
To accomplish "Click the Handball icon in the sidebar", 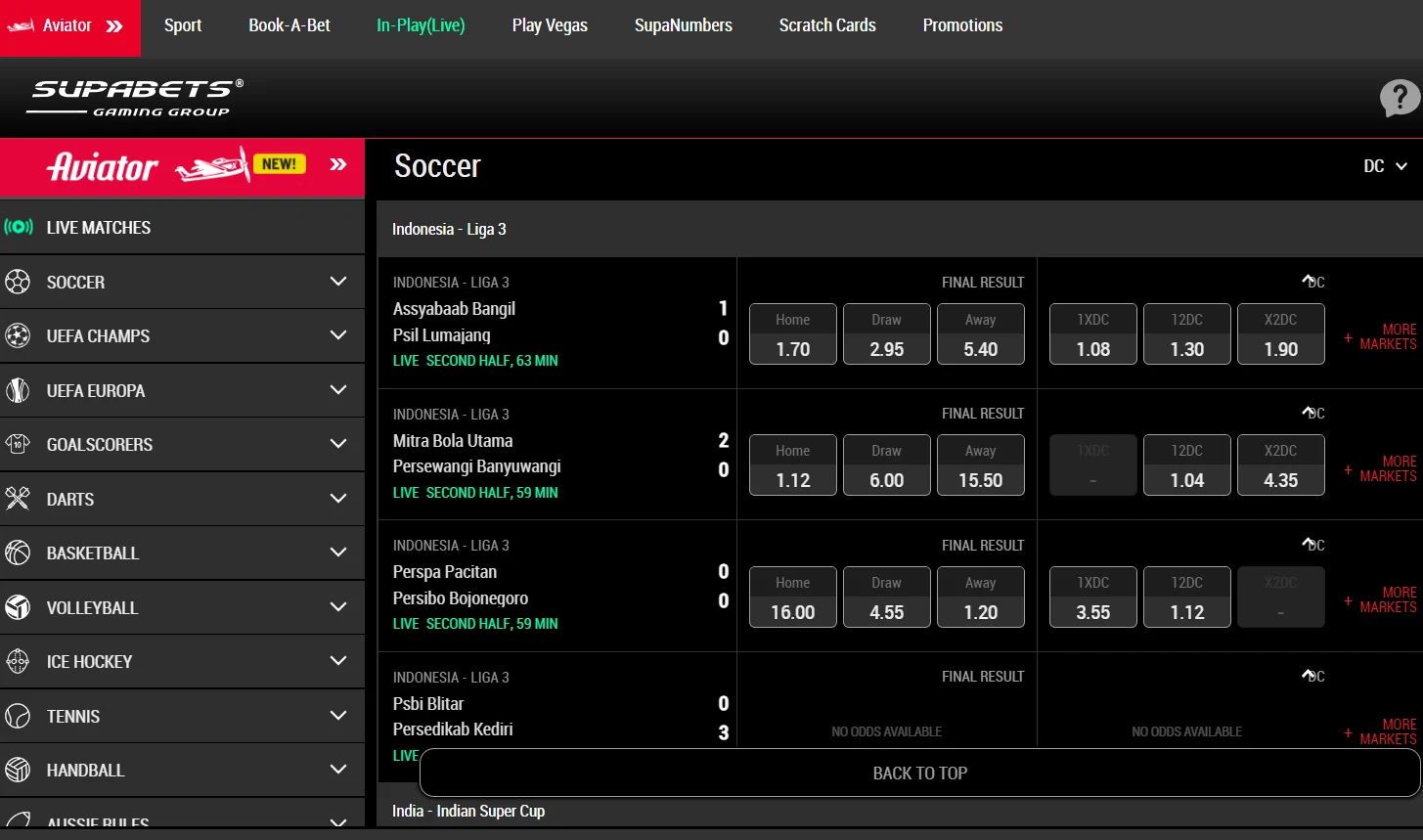I will (x=18, y=770).
